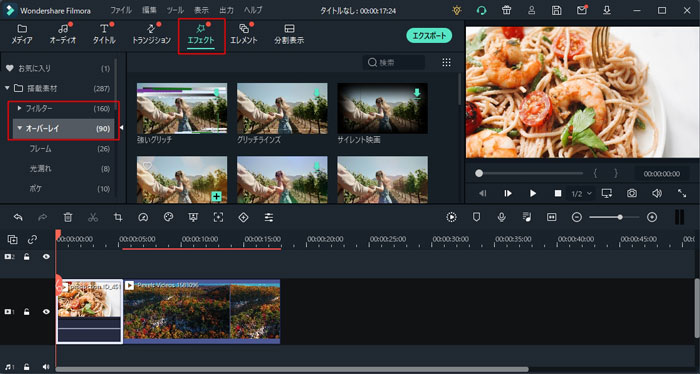Open the mail messages icon
This screenshot has width=700, height=374.
(582, 10)
